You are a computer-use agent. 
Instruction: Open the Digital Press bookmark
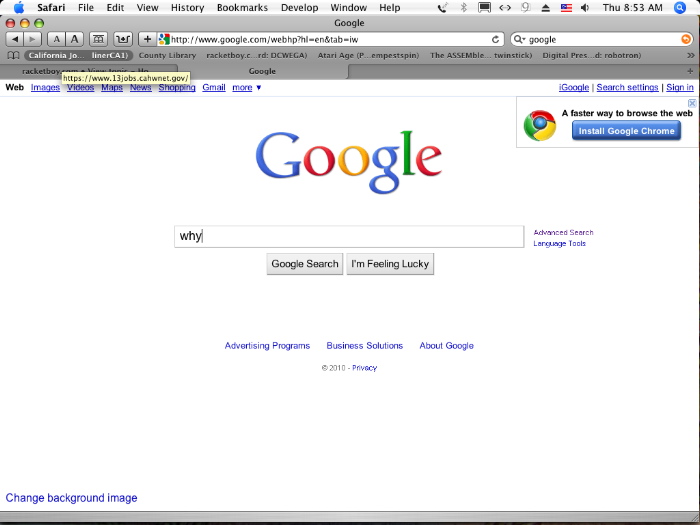click(592, 55)
